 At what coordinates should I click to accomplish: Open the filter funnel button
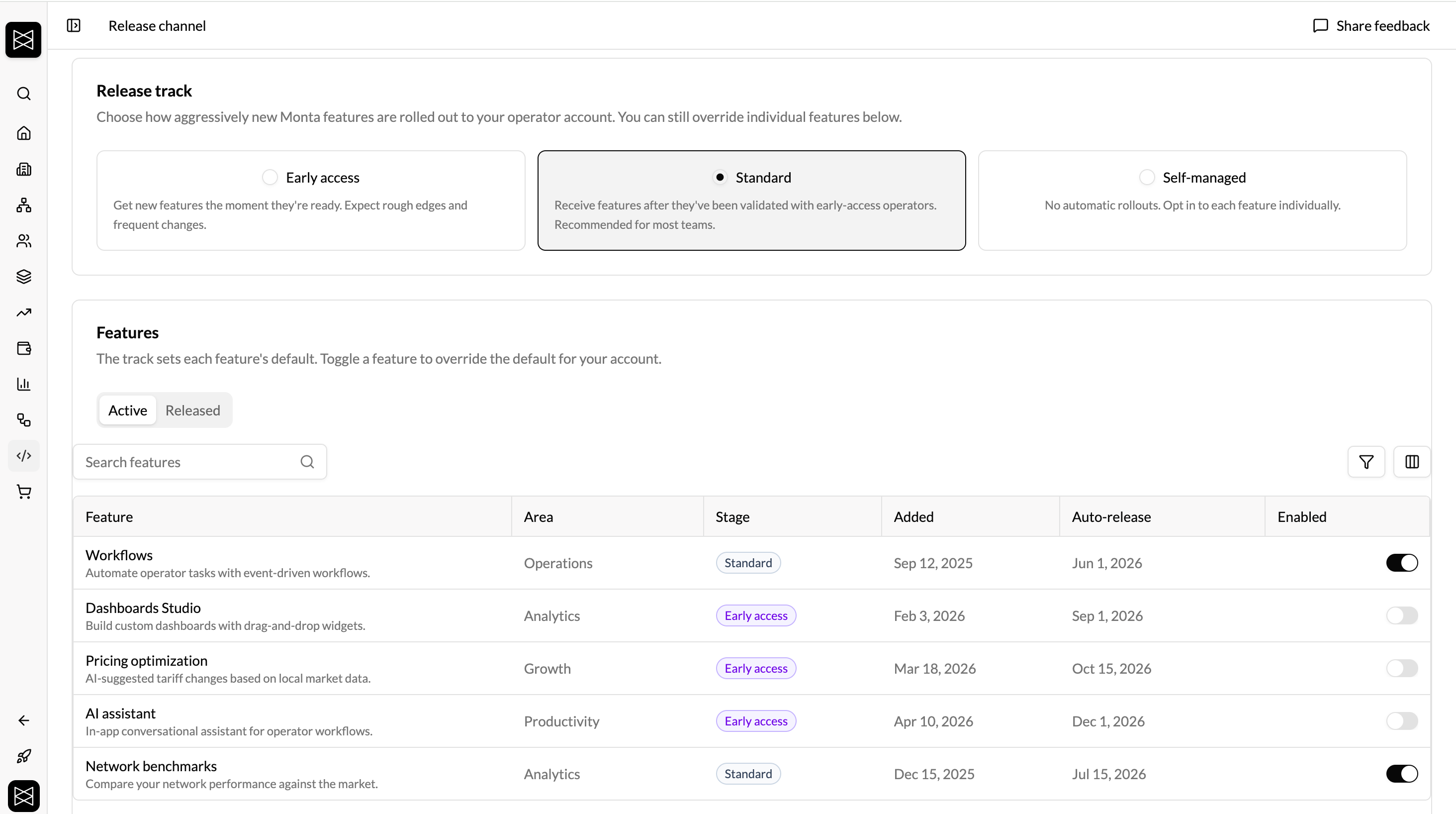pyautogui.click(x=1366, y=462)
